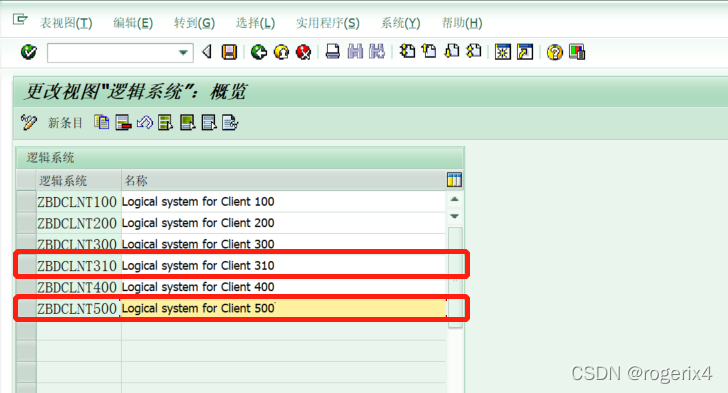Image resolution: width=728 pixels, height=393 pixels.
Task: Click the select-all corner cell of table
Action: [x=26, y=180]
